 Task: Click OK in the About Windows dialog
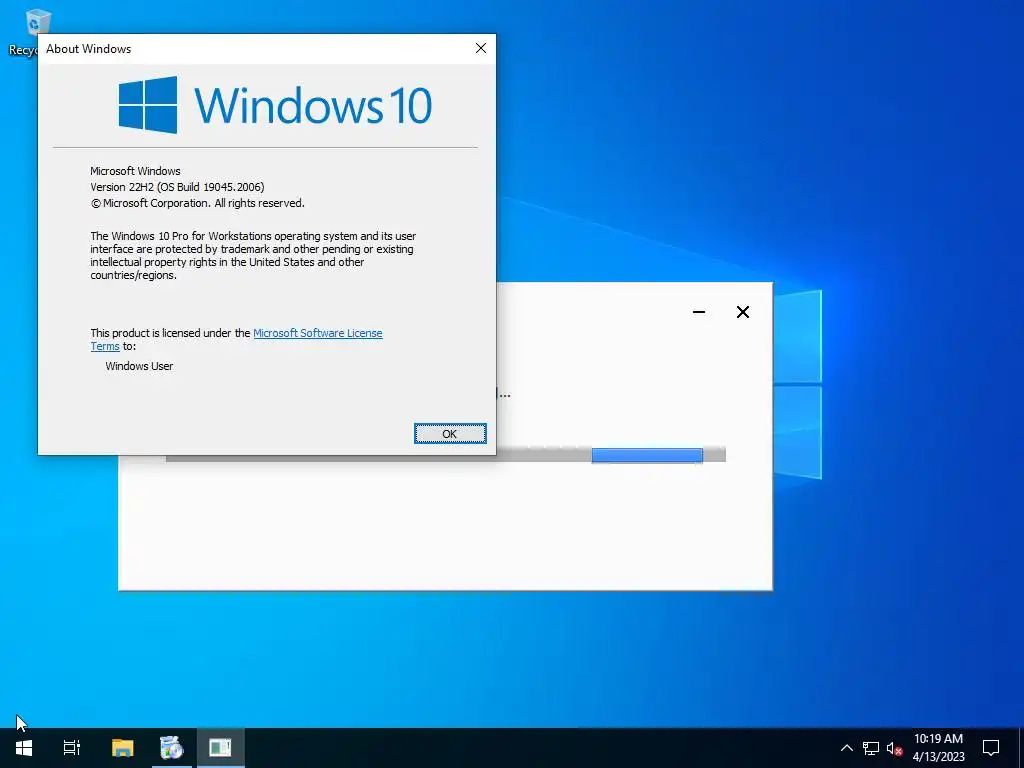(450, 434)
